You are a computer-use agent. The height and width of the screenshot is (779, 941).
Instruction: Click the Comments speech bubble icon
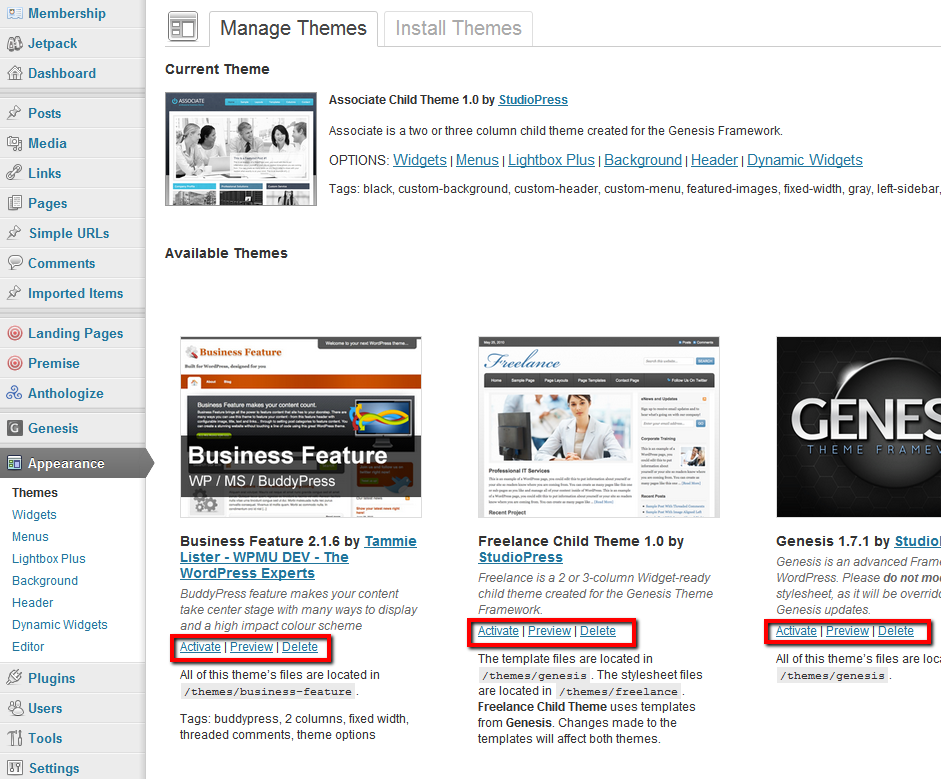(14, 263)
